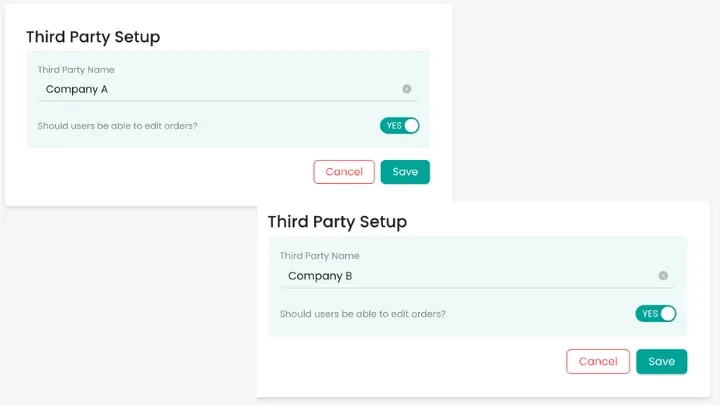The height and width of the screenshot is (405, 720).
Task: Click the Third Party Name label above Company B
Action: [x=319, y=256]
